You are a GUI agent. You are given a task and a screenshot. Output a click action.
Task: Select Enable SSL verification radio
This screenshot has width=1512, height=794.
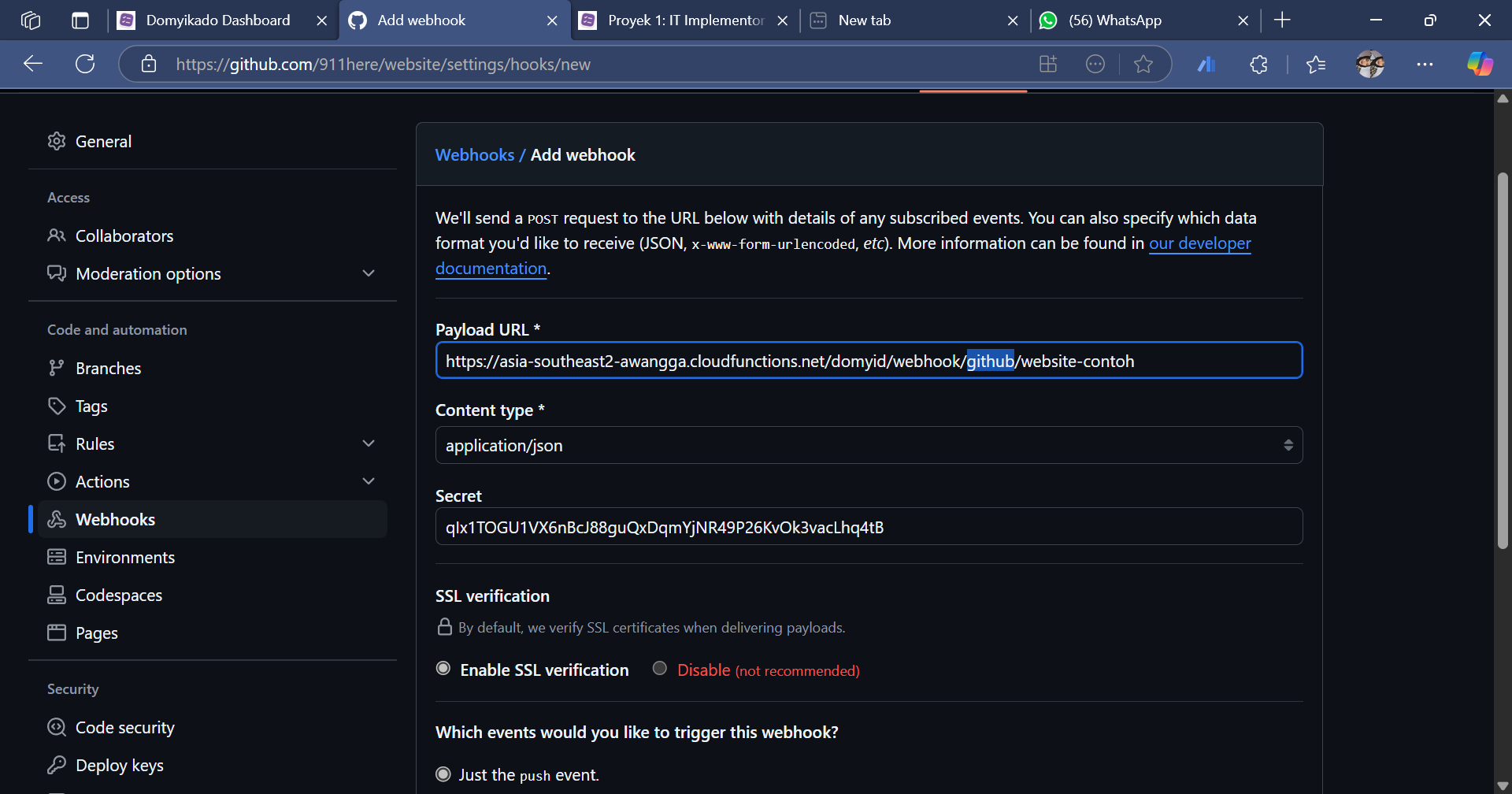click(443, 669)
